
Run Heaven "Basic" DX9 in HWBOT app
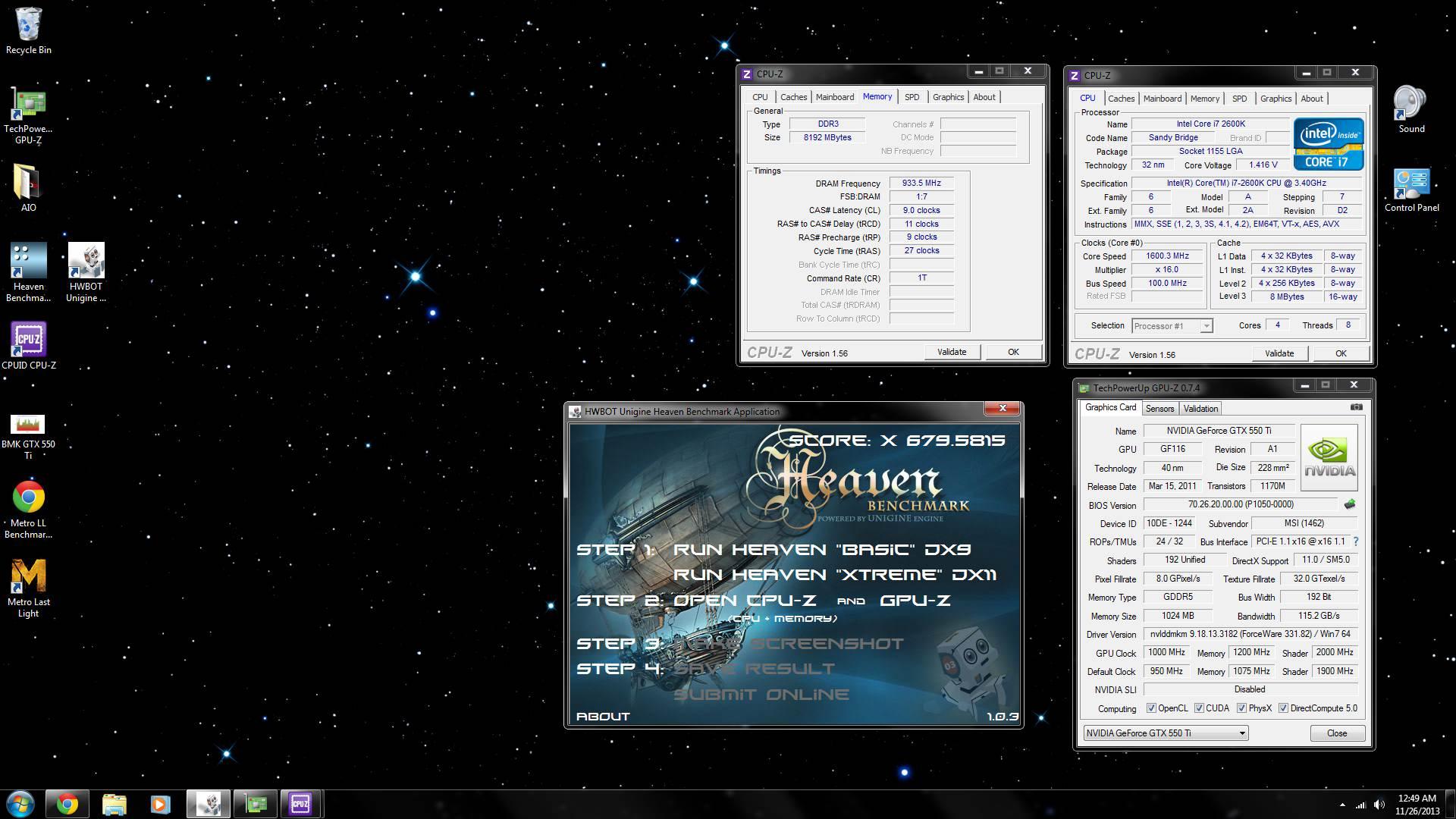(x=822, y=550)
